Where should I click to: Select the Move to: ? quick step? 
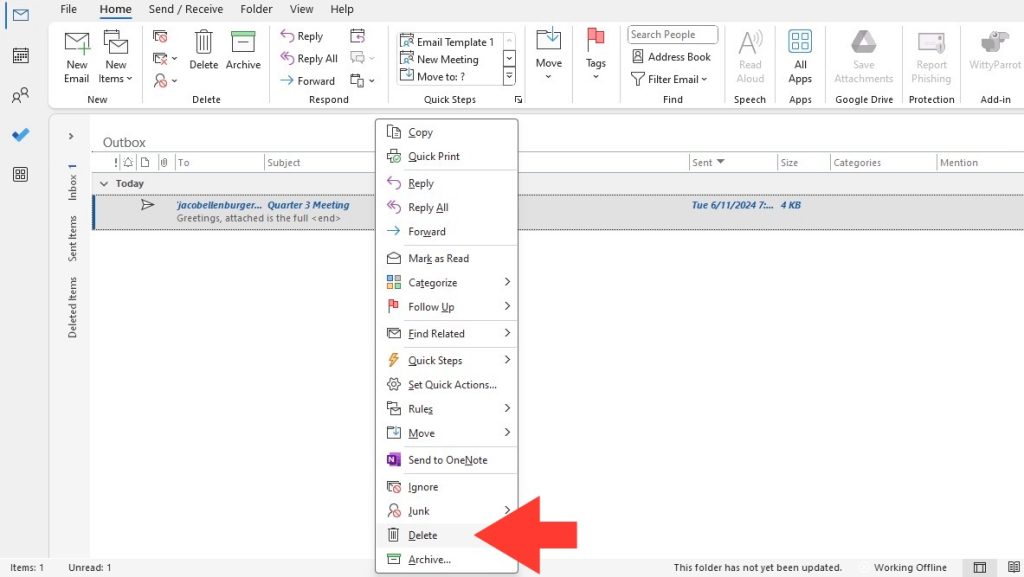tap(449, 76)
